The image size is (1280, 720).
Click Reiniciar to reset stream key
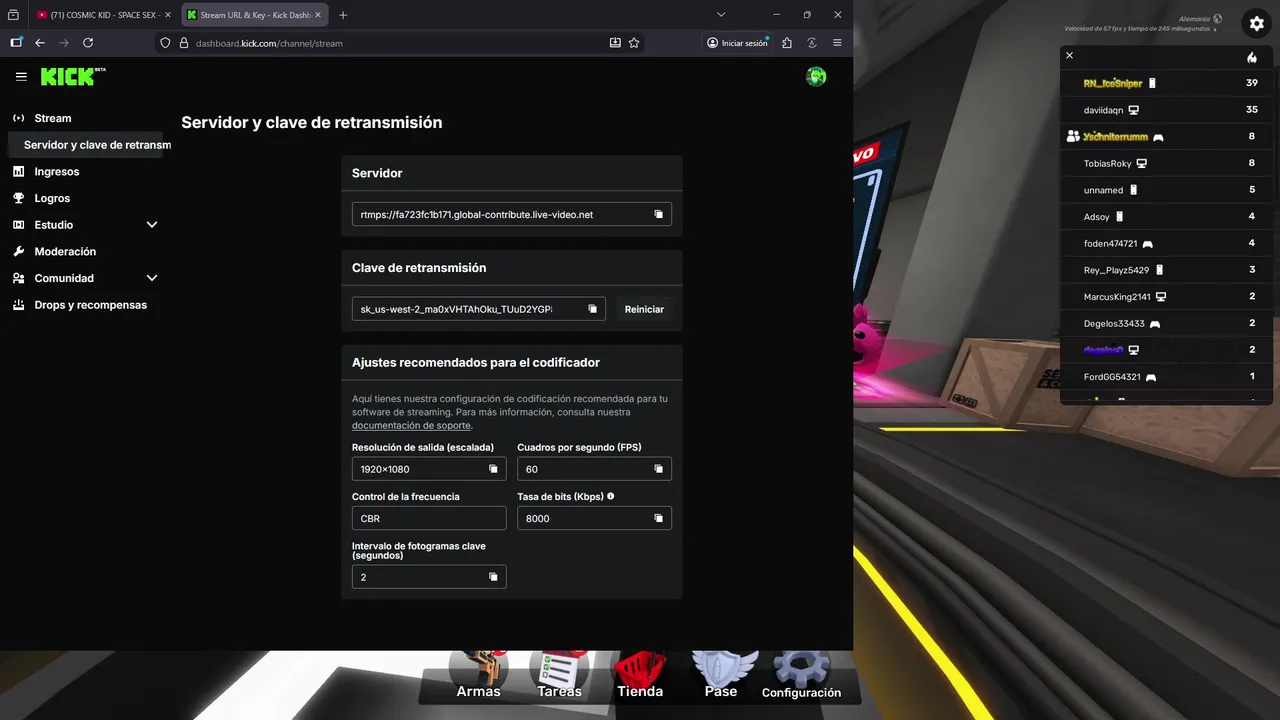[644, 309]
